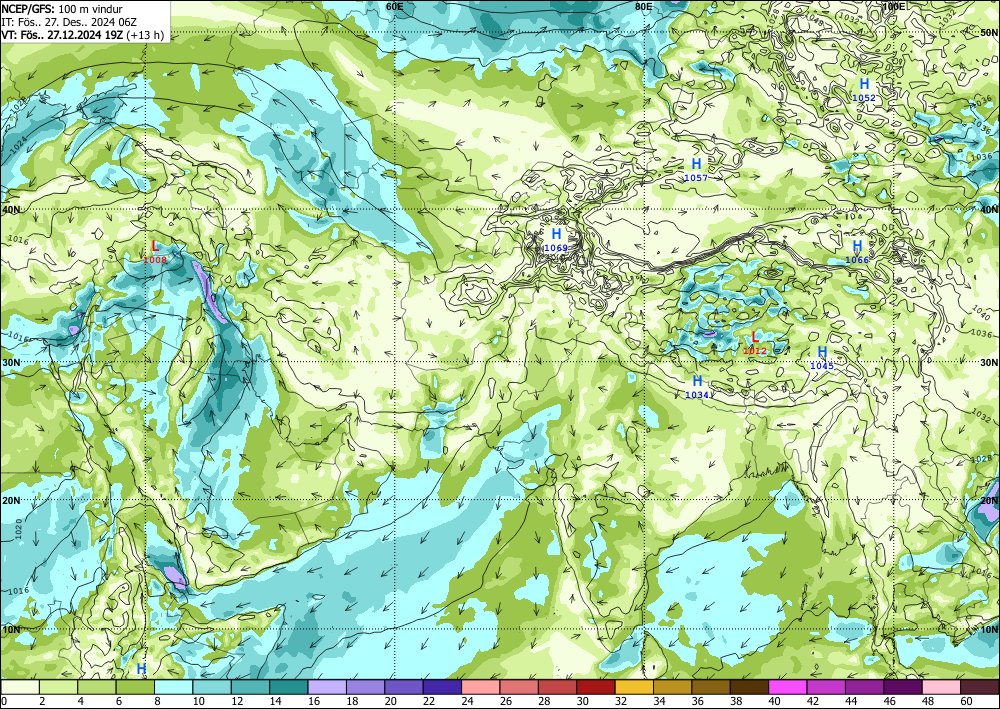
Task: Click the legend value '8'
Action: (x=158, y=701)
